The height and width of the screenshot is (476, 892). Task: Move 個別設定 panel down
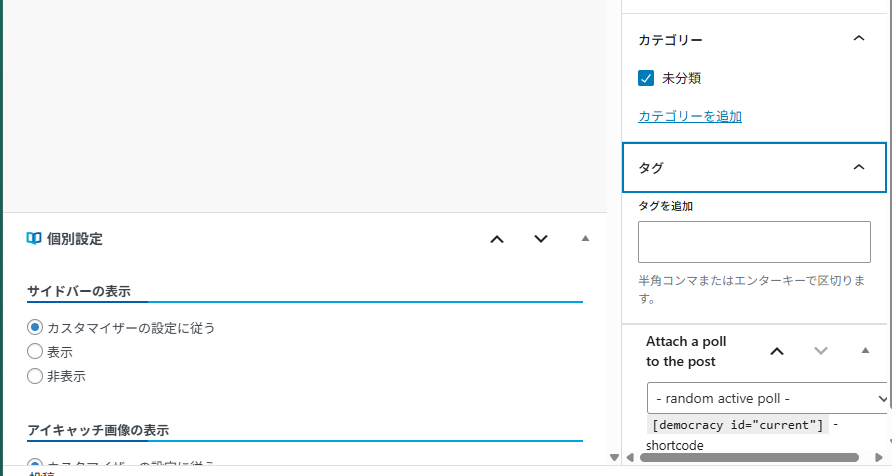pos(541,239)
